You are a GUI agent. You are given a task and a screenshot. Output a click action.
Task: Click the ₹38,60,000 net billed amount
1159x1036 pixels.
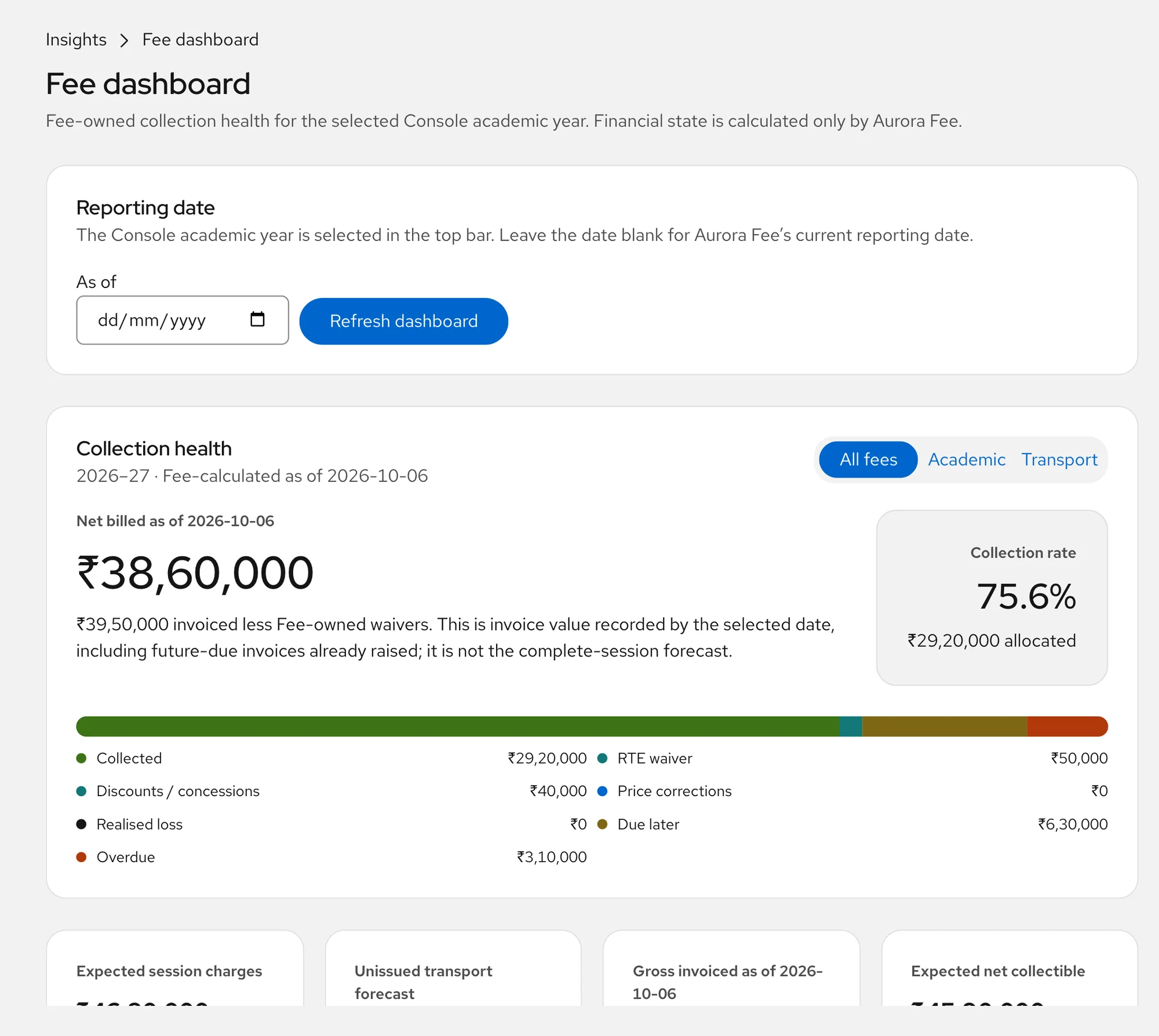(195, 573)
